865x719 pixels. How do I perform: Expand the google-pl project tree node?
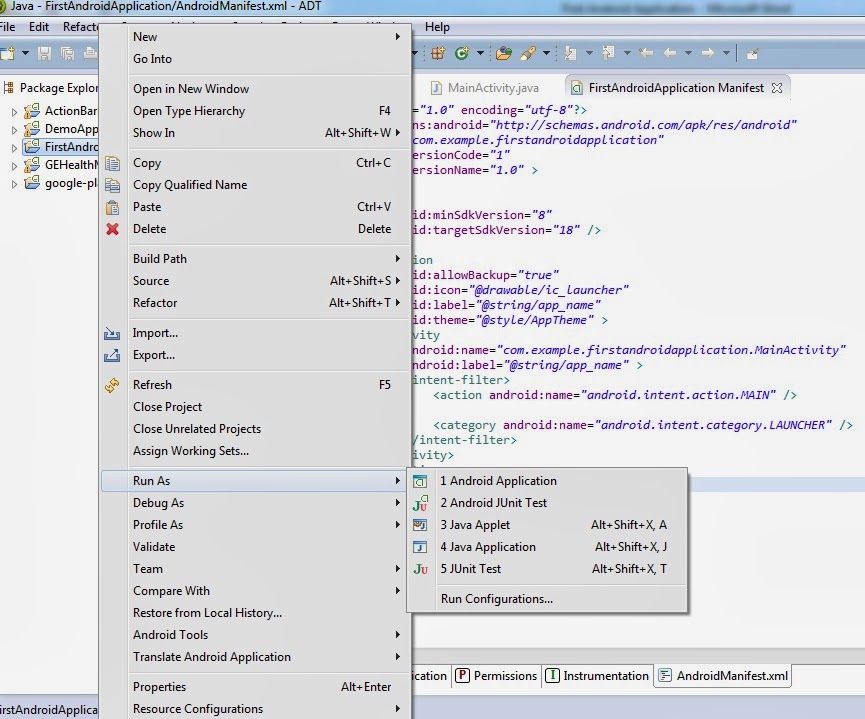pyautogui.click(x=15, y=183)
